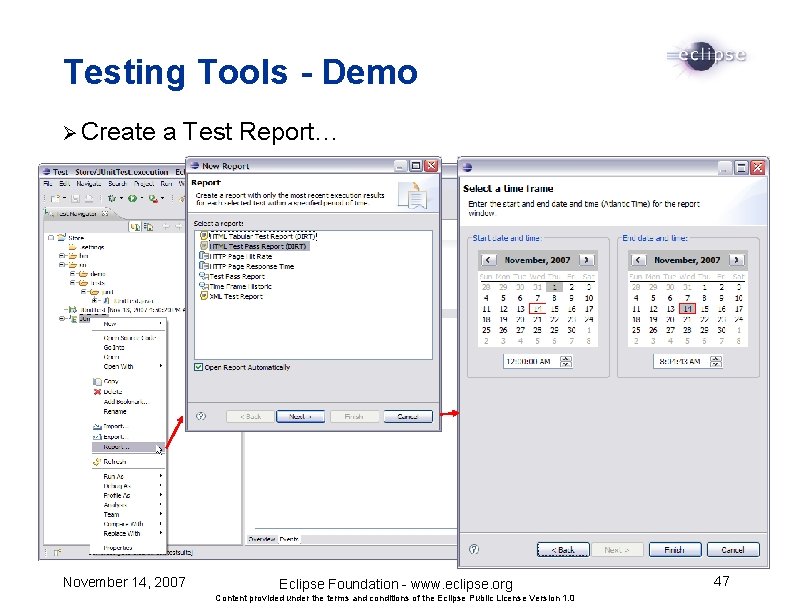792x612 pixels.
Task: Go to previous month in start calendar
Action: (488, 260)
